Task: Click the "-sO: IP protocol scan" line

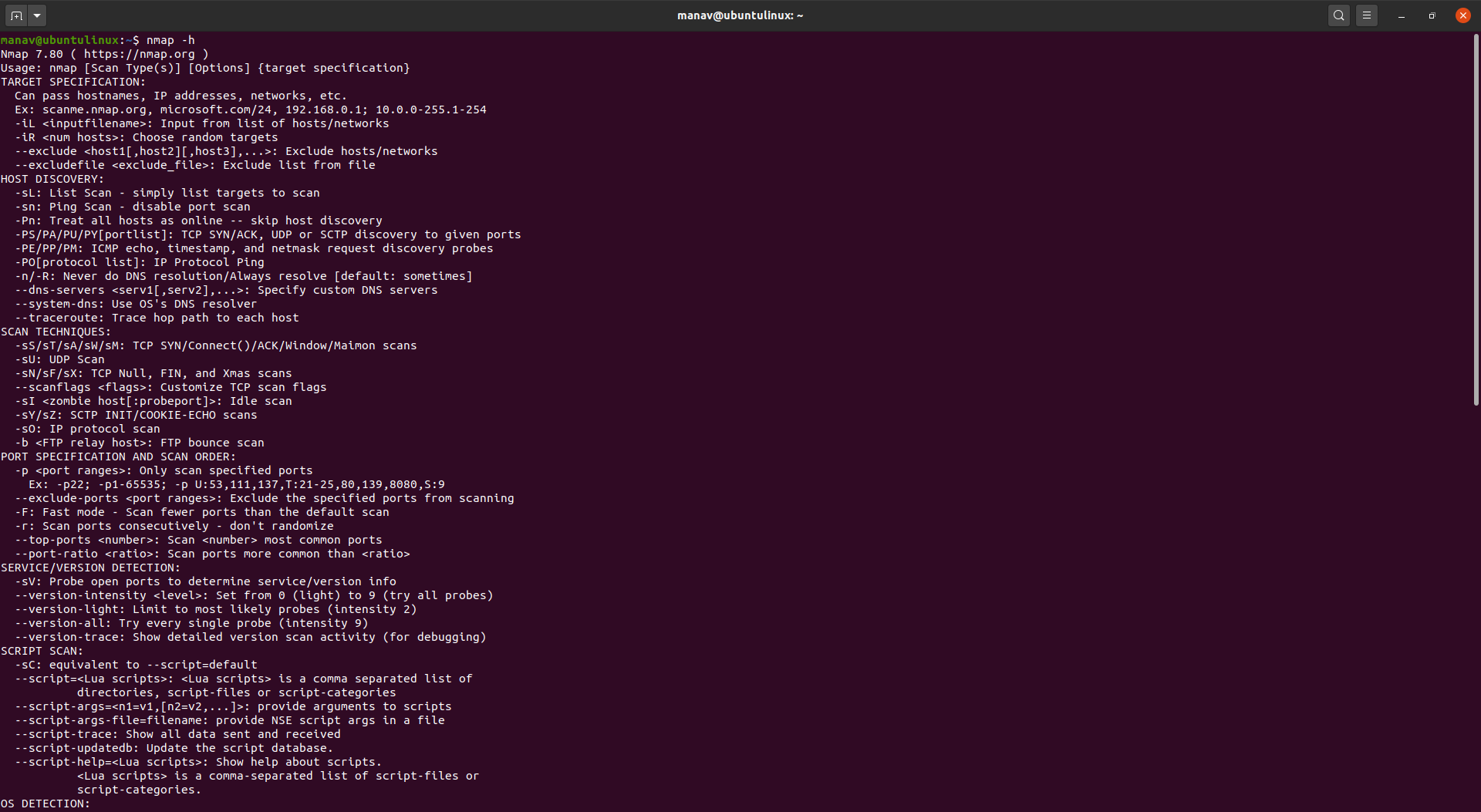Action: coord(87,429)
